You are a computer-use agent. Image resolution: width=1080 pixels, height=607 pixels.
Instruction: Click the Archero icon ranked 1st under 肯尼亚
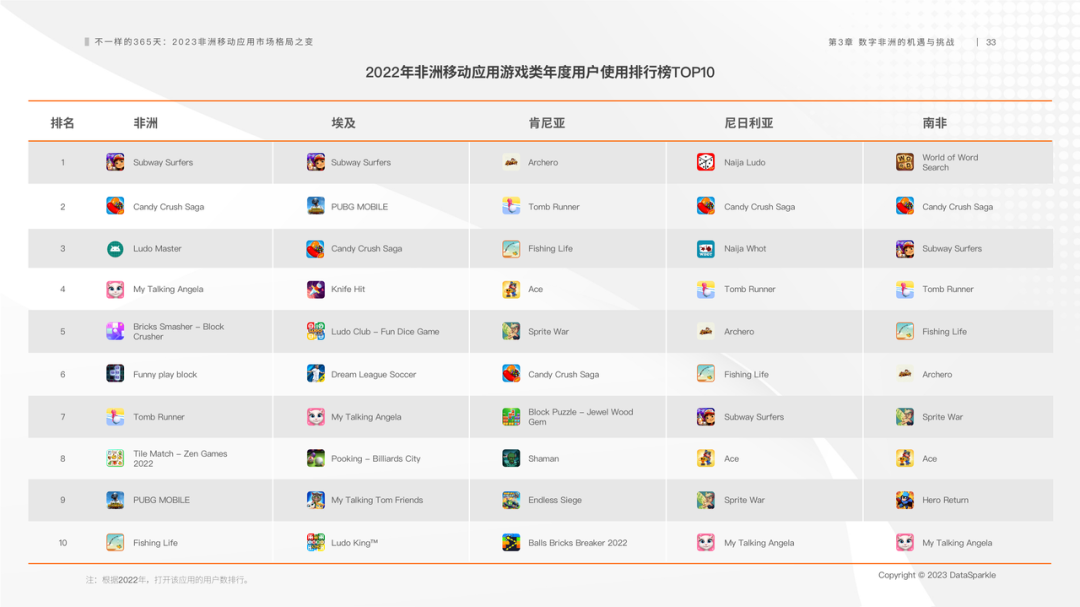(x=509, y=161)
